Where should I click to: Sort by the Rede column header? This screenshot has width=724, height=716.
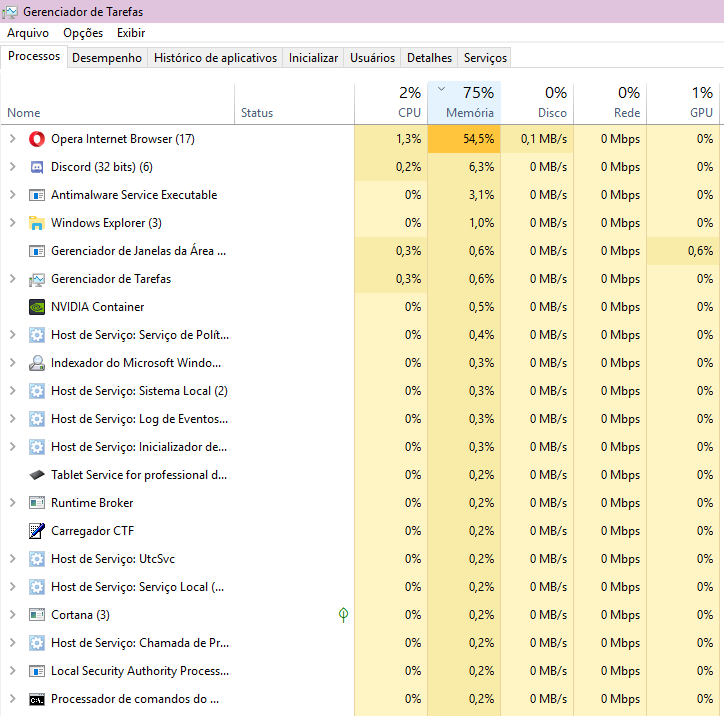pyautogui.click(x=610, y=103)
